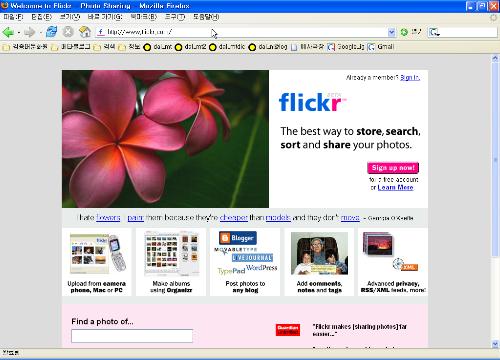Open the Bookmarks (B) menu
The width and height of the screenshot is (500, 360).
click(x=143, y=17)
